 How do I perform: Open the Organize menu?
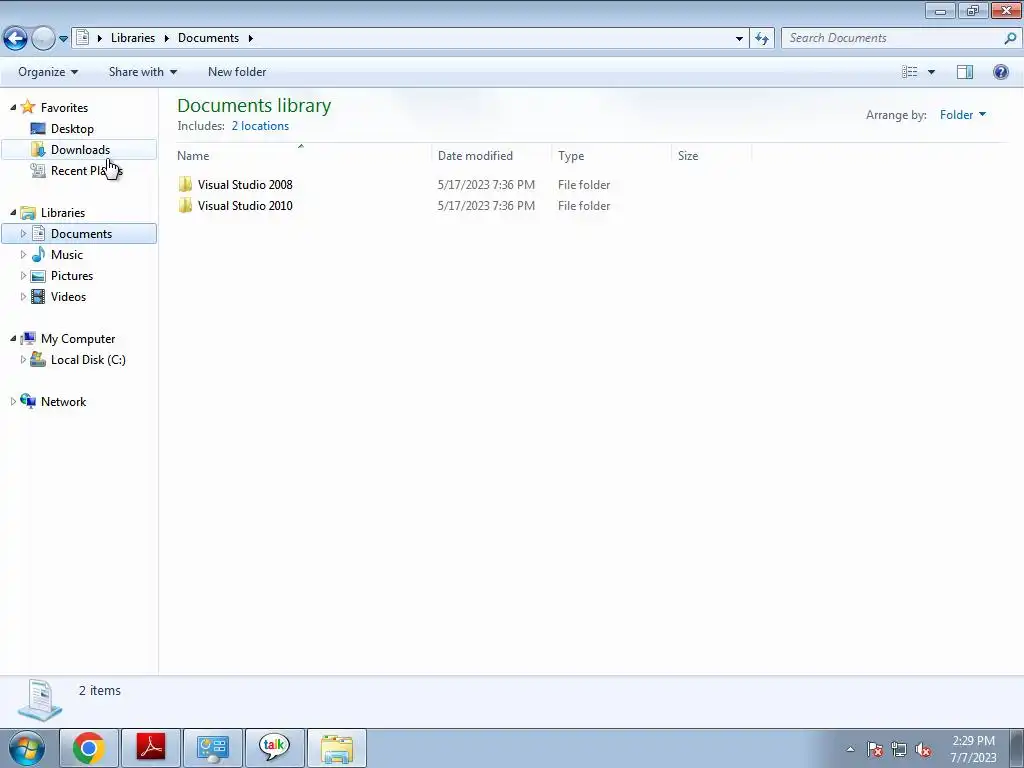[48, 72]
